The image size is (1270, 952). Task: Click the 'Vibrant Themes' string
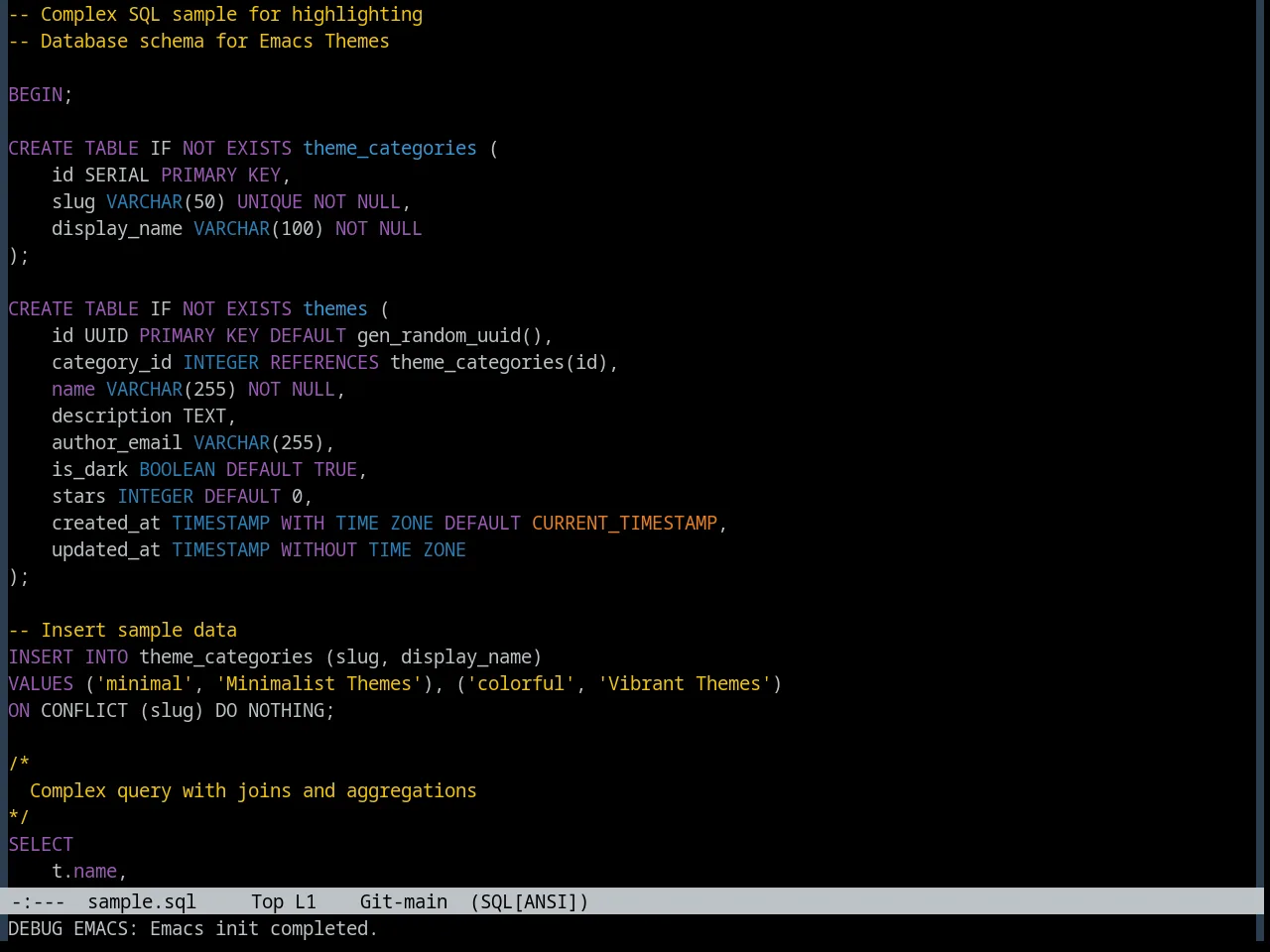685,683
